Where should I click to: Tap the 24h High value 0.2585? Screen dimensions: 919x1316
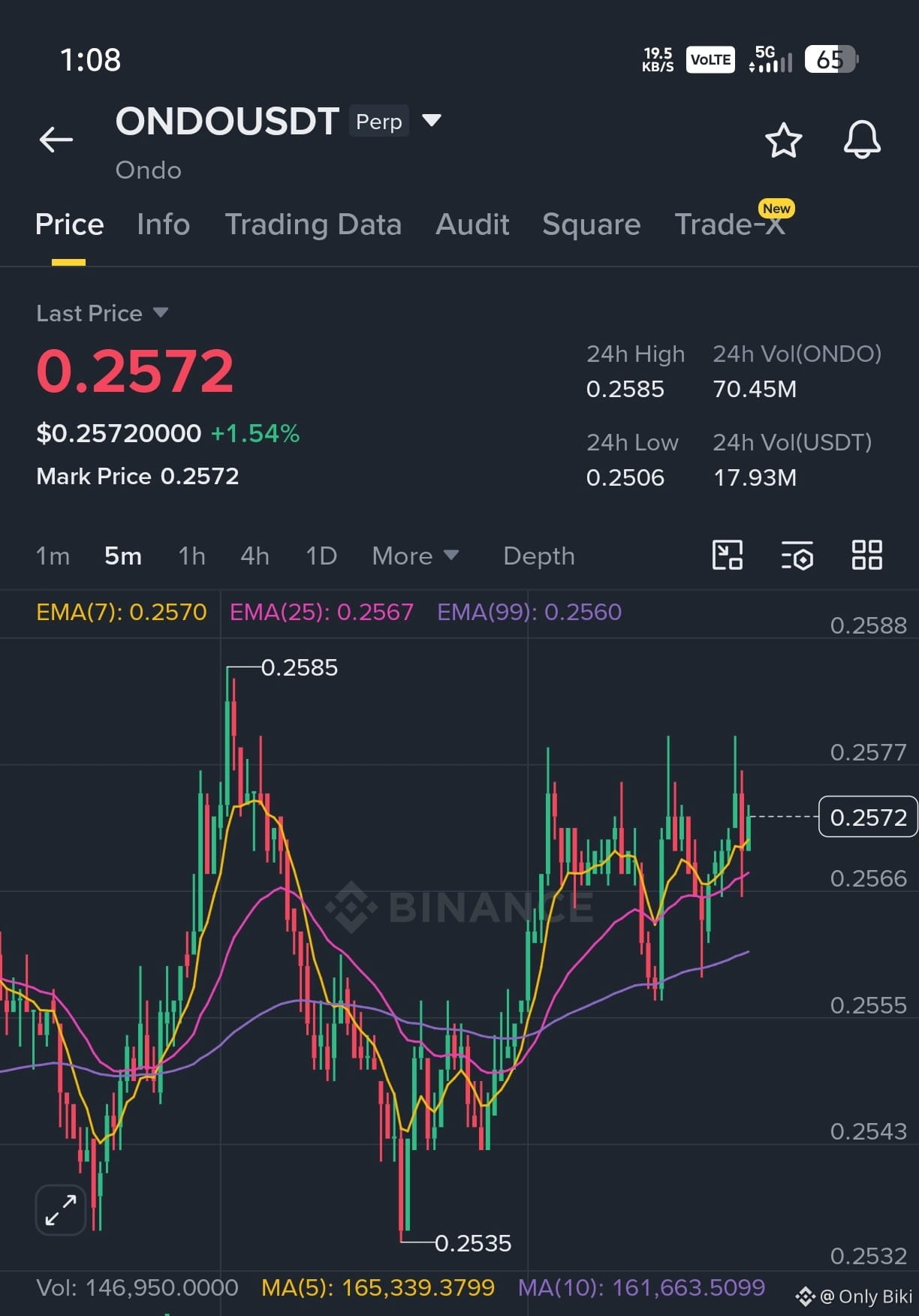pyautogui.click(x=625, y=389)
